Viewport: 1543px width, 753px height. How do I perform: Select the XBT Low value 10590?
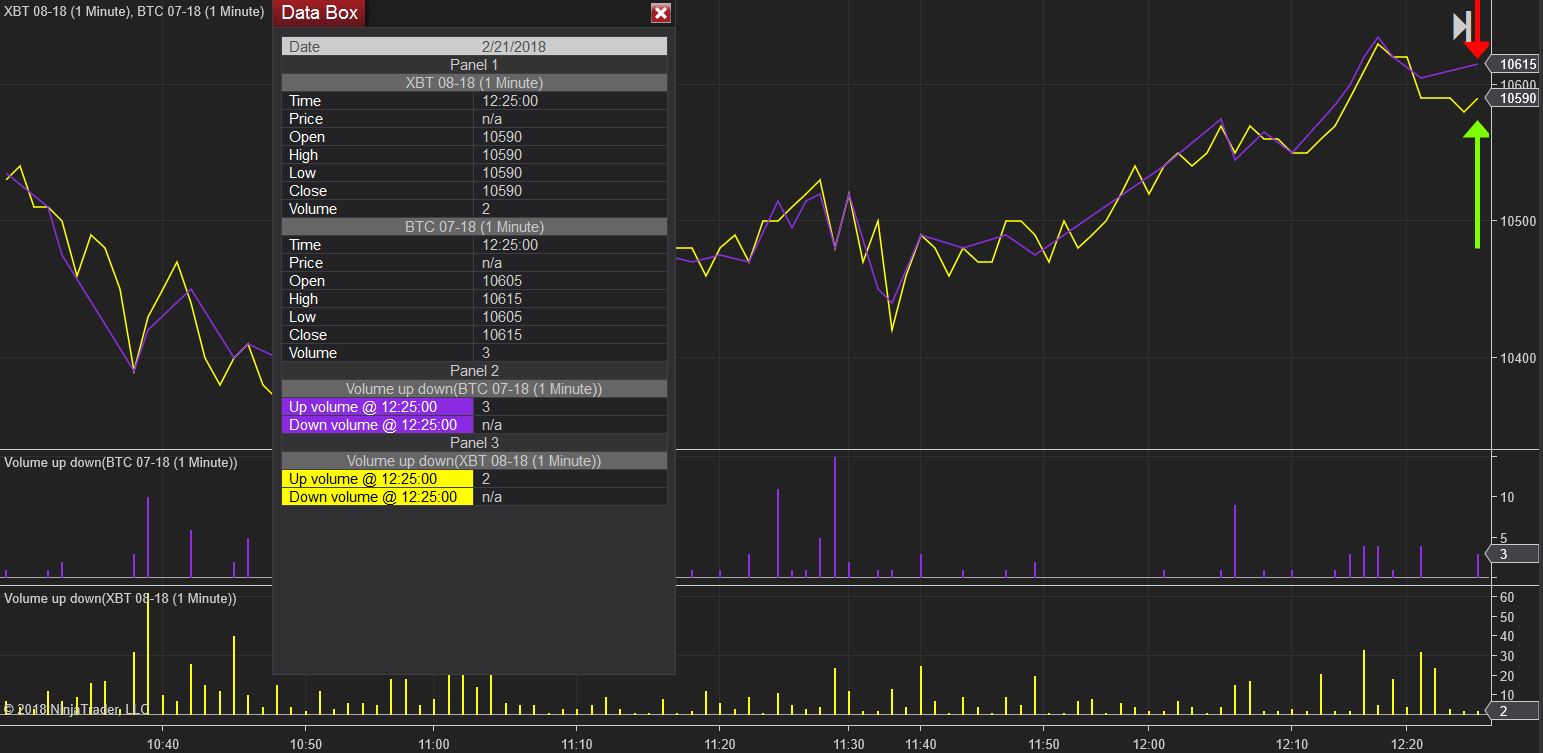(x=502, y=172)
